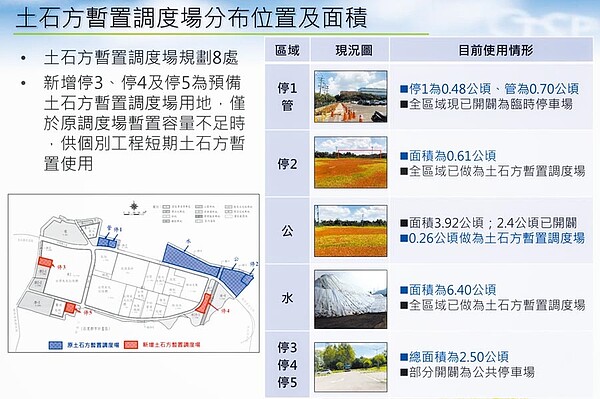Click legend label 原土石方暫置調度場
Screen dimensions: 600x399
tap(93, 345)
